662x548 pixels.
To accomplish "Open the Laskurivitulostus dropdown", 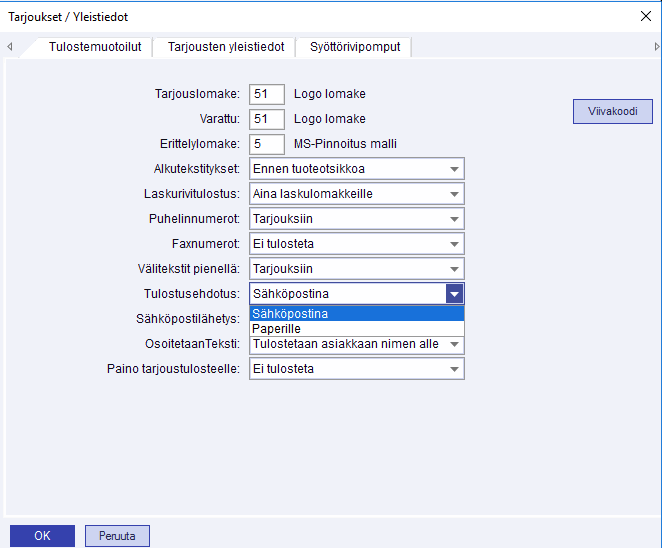I will (x=454, y=194).
